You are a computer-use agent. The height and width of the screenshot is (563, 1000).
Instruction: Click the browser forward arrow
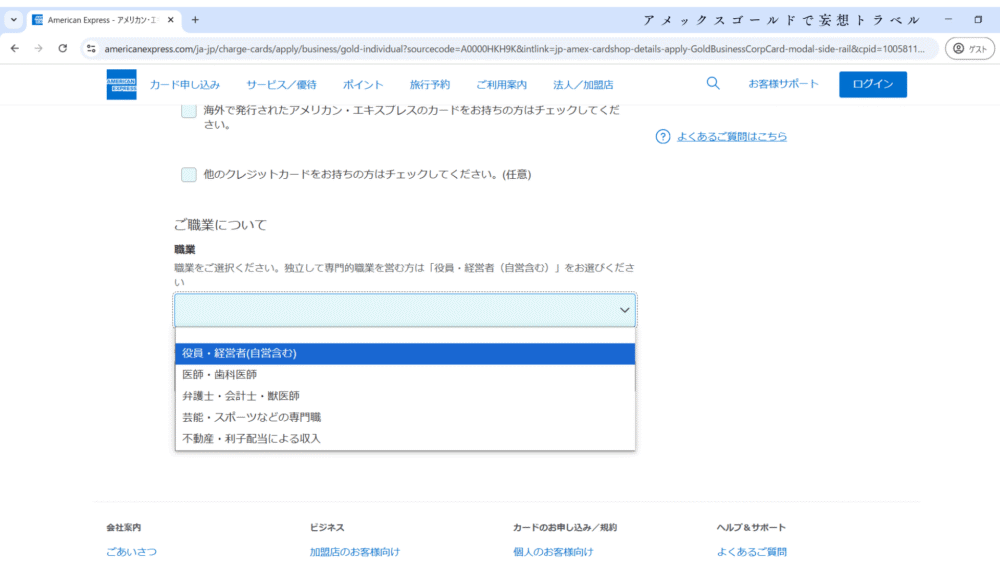[38, 48]
